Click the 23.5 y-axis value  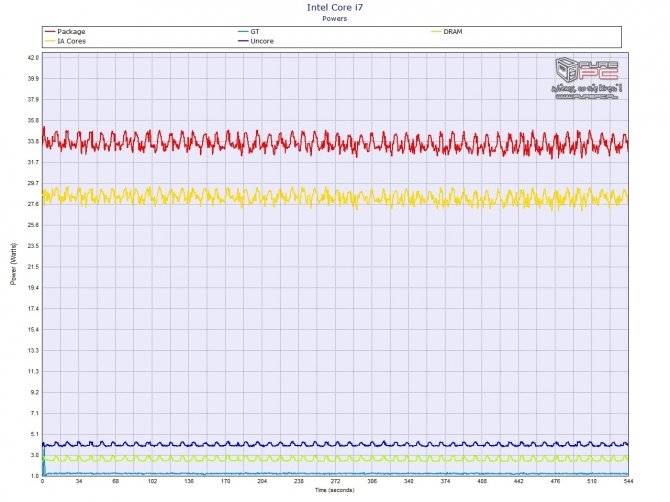point(34,246)
